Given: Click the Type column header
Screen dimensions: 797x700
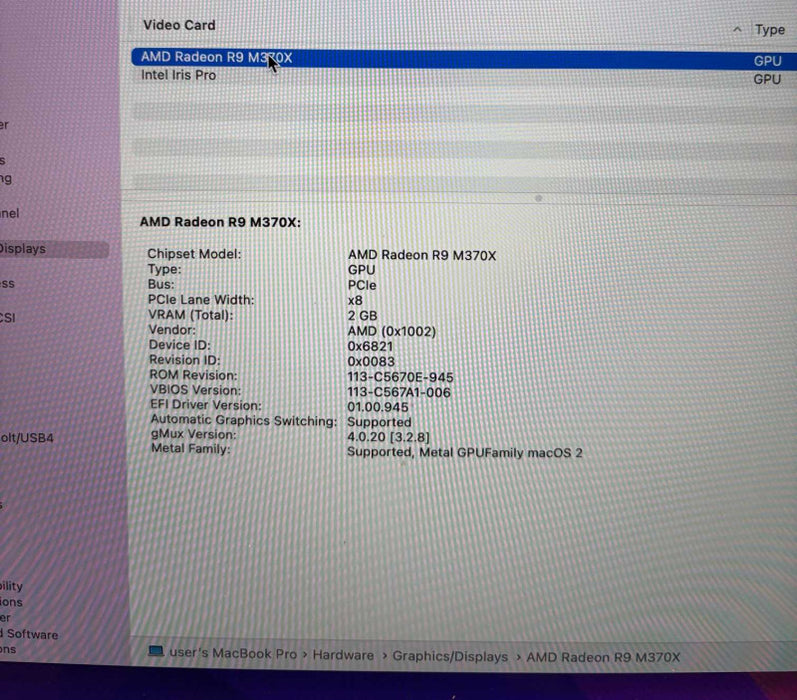Looking at the screenshot, I should (770, 30).
